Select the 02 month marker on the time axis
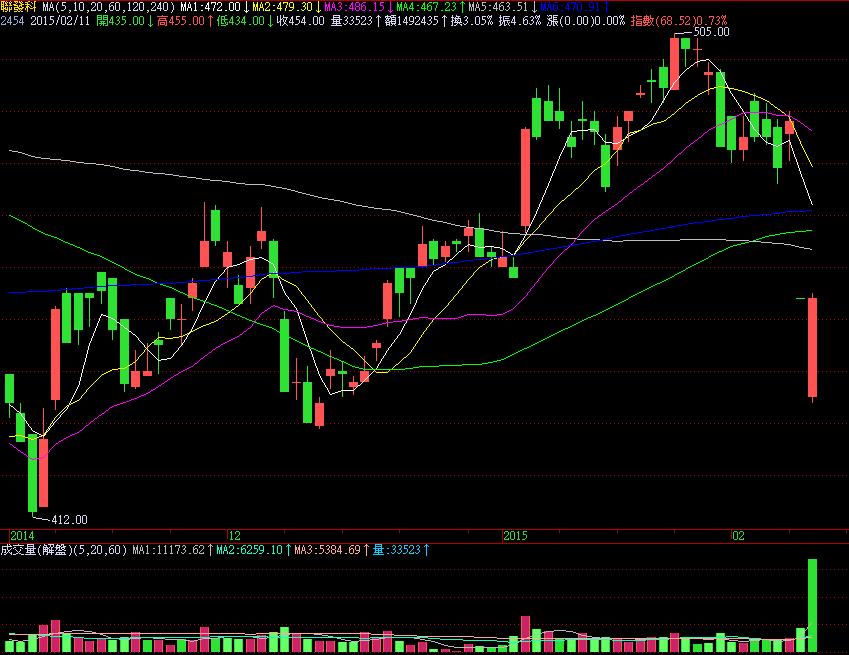Image resolution: width=849 pixels, height=655 pixels. pyautogui.click(x=739, y=536)
